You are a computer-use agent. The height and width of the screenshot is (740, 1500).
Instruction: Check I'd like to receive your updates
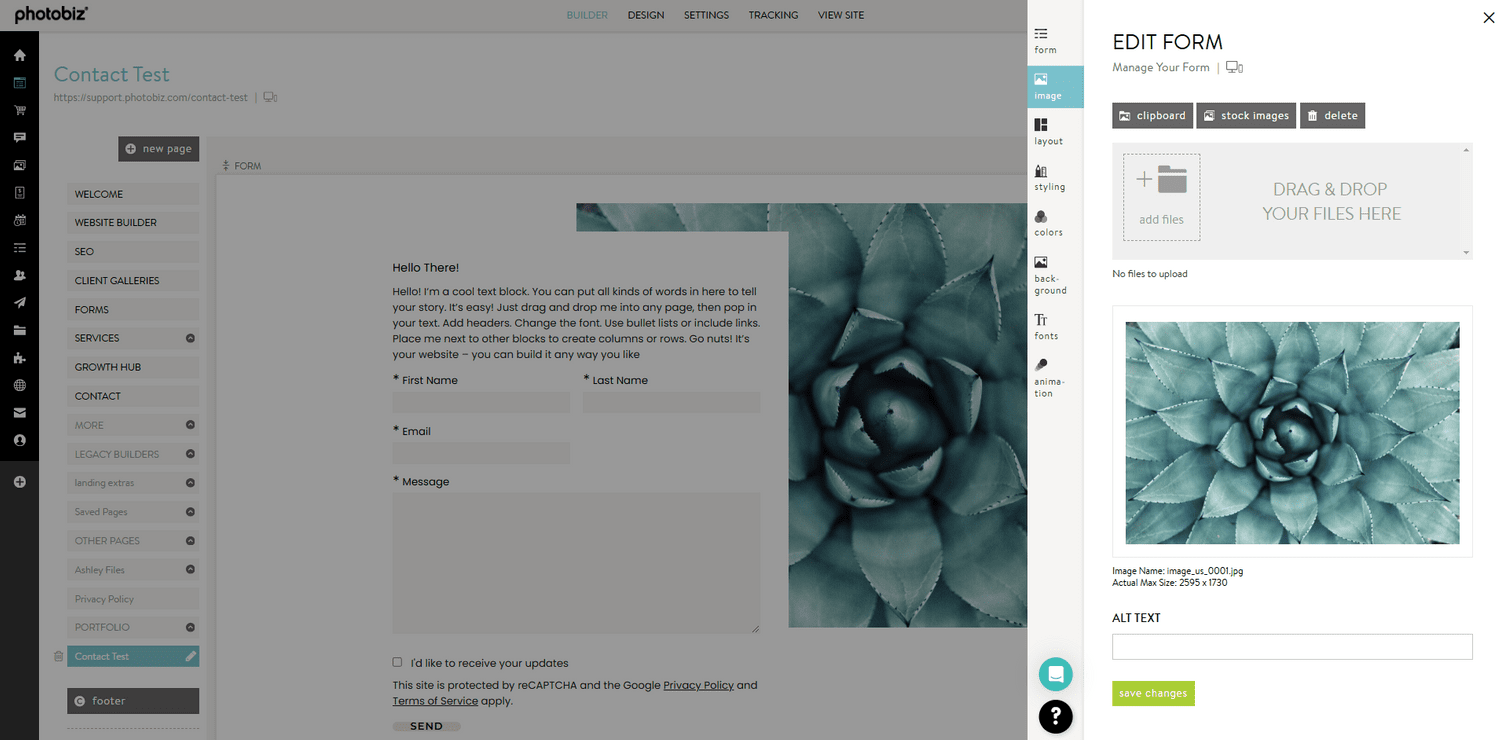pos(397,662)
